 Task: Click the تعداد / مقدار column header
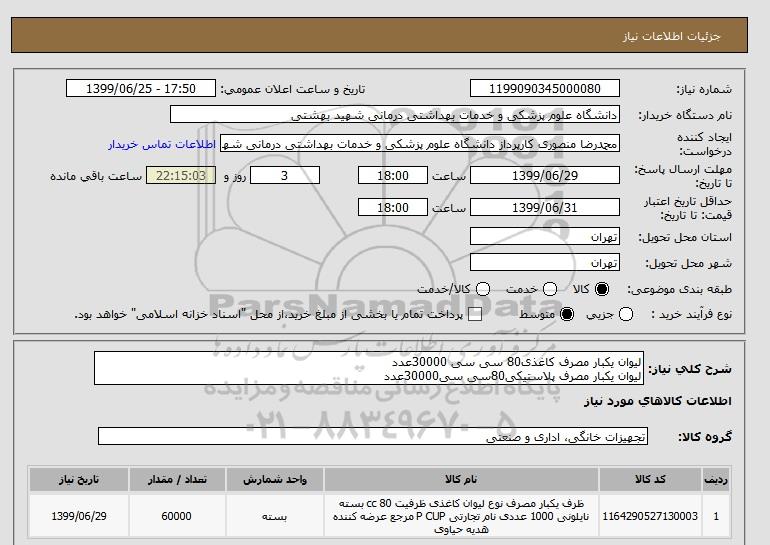(177, 479)
